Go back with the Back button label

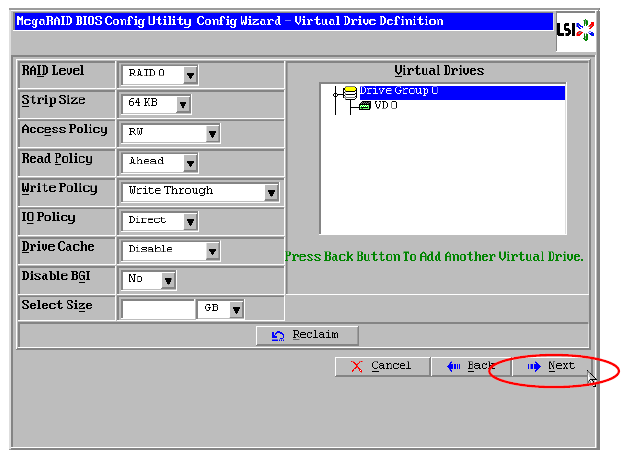tap(481, 366)
